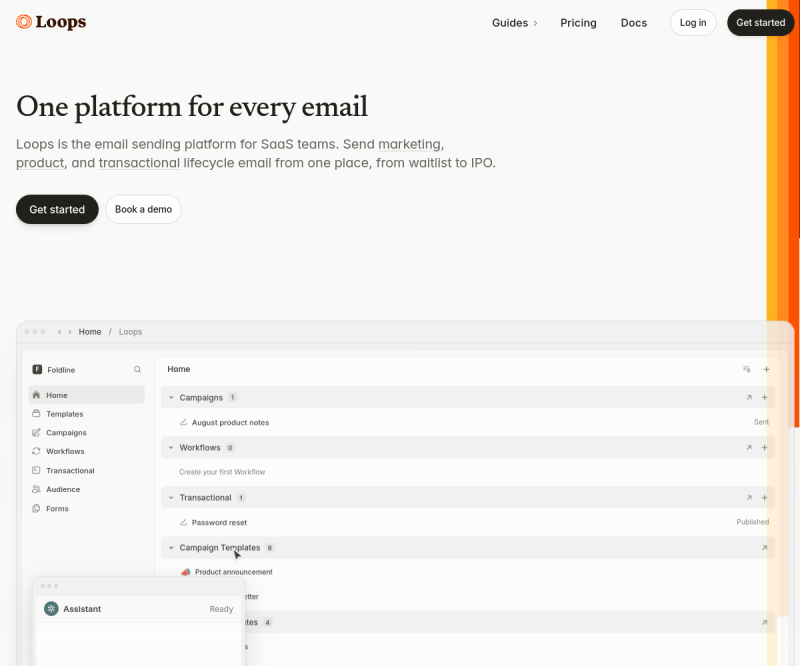Collapse the Transactional section chevron
The image size is (800, 666).
coord(171,498)
